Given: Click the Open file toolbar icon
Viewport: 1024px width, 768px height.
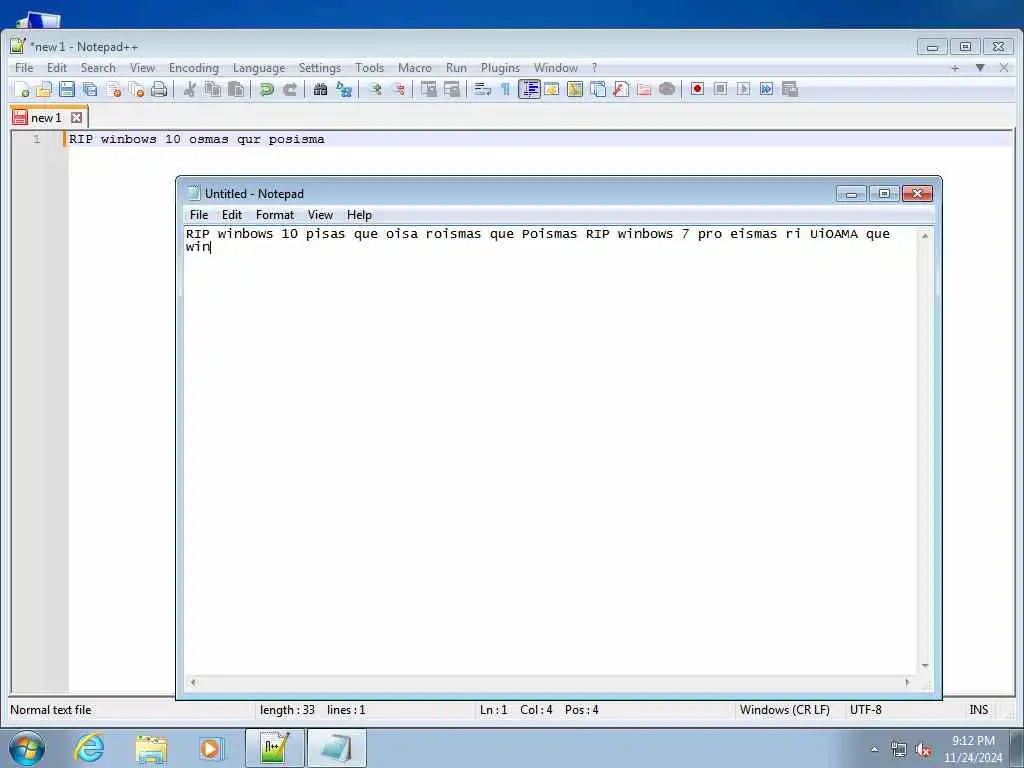Looking at the screenshot, I should tap(44, 89).
